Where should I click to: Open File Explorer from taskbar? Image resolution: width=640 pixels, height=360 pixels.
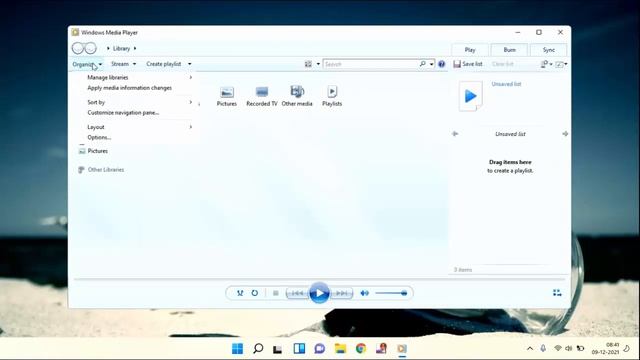340,349
